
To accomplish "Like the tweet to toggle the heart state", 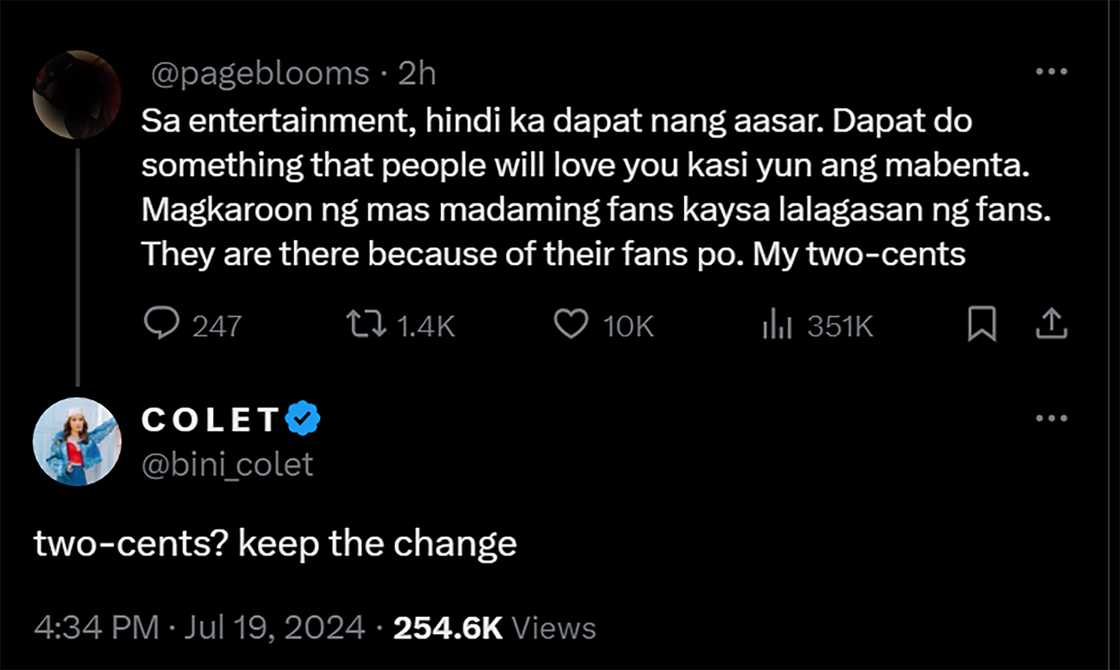I will 570,324.
